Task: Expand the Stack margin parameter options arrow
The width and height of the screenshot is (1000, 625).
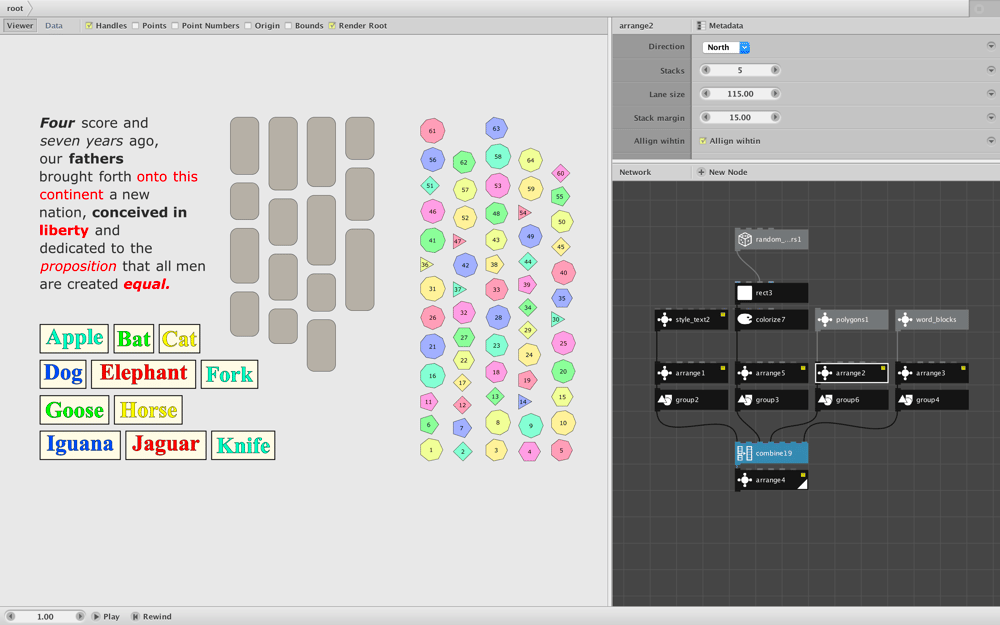Action: (990, 117)
